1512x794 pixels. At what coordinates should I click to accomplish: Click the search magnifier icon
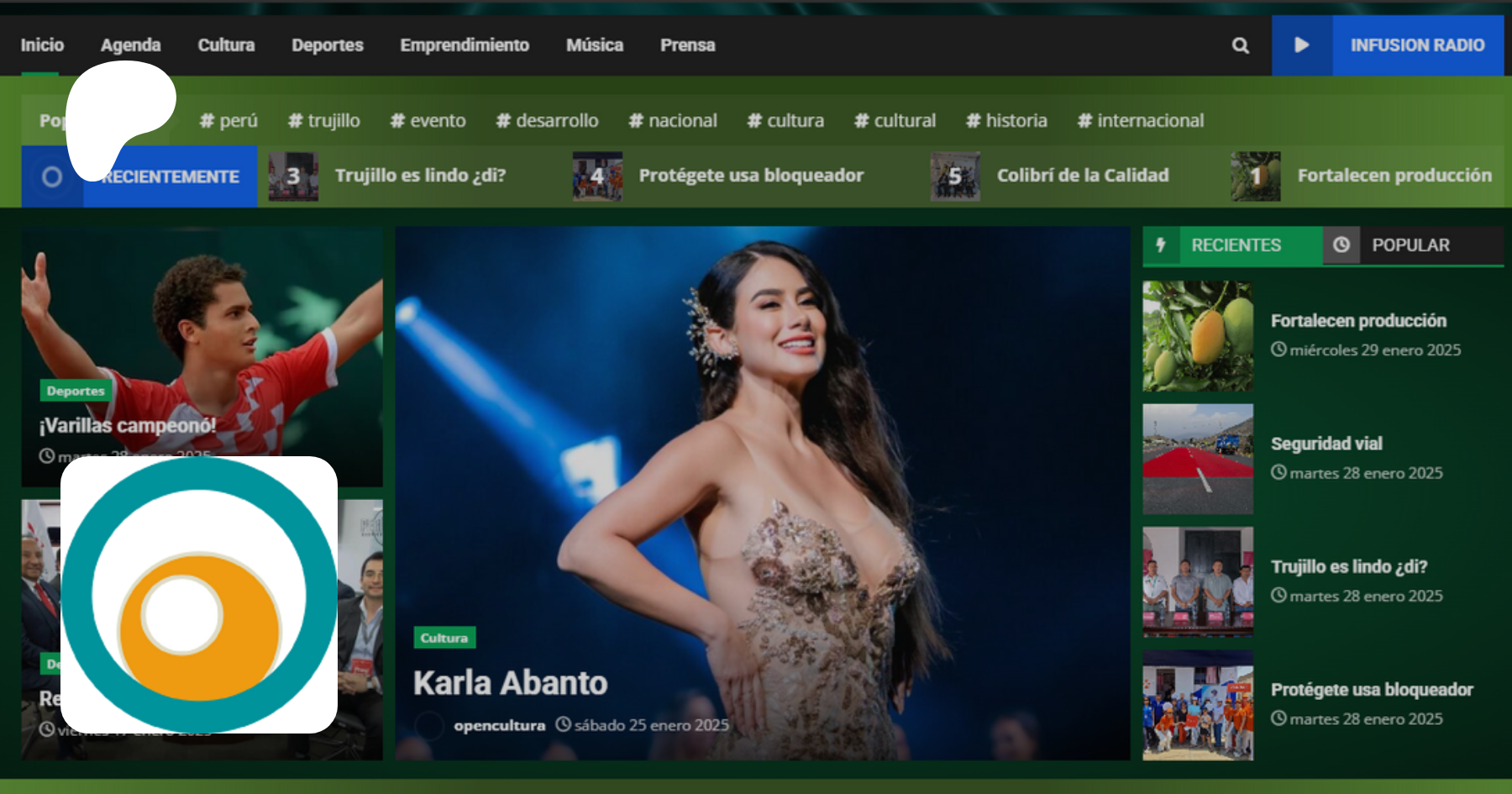(1240, 45)
